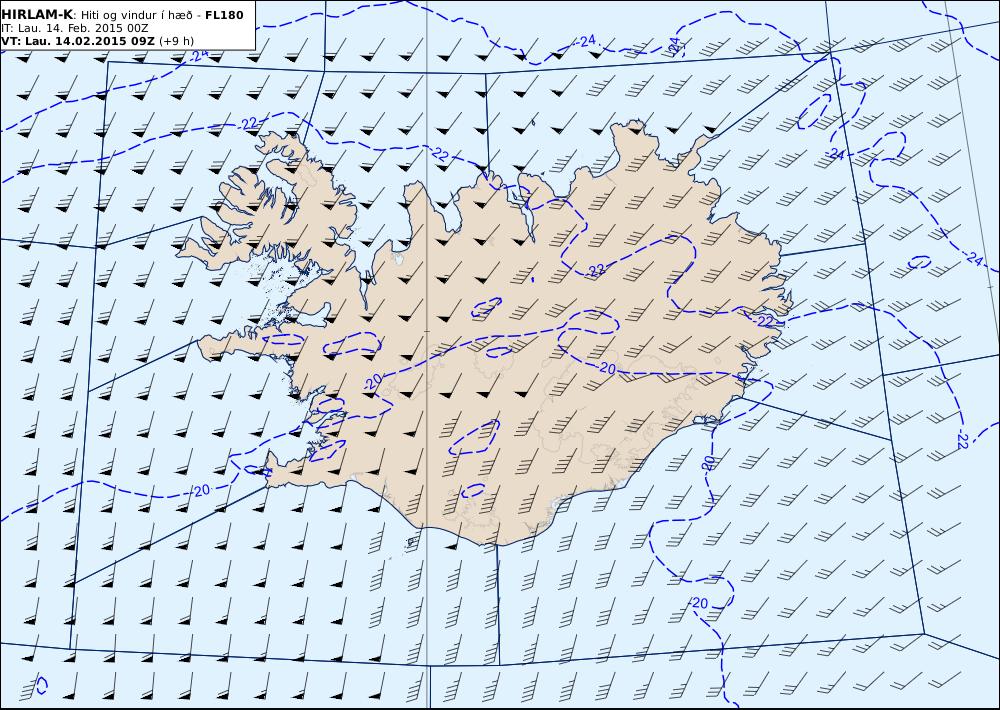Click the 'VT: Lau. 14.02.2015 09Z' valid time

click(78, 41)
